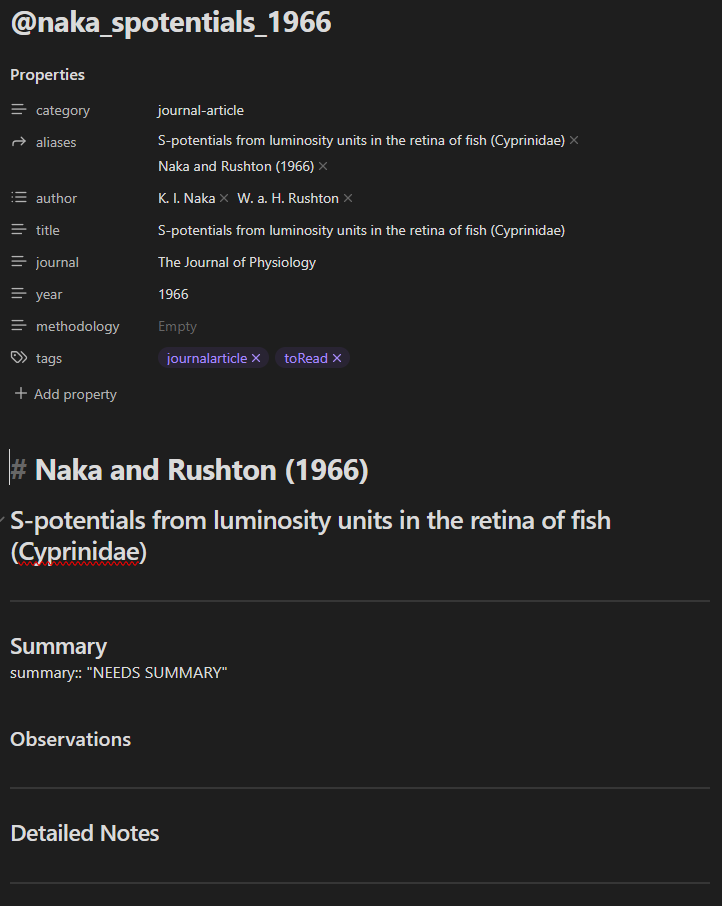Image resolution: width=722 pixels, height=906 pixels.
Task: Remove author K. I. Naka
Action: pos(224,198)
